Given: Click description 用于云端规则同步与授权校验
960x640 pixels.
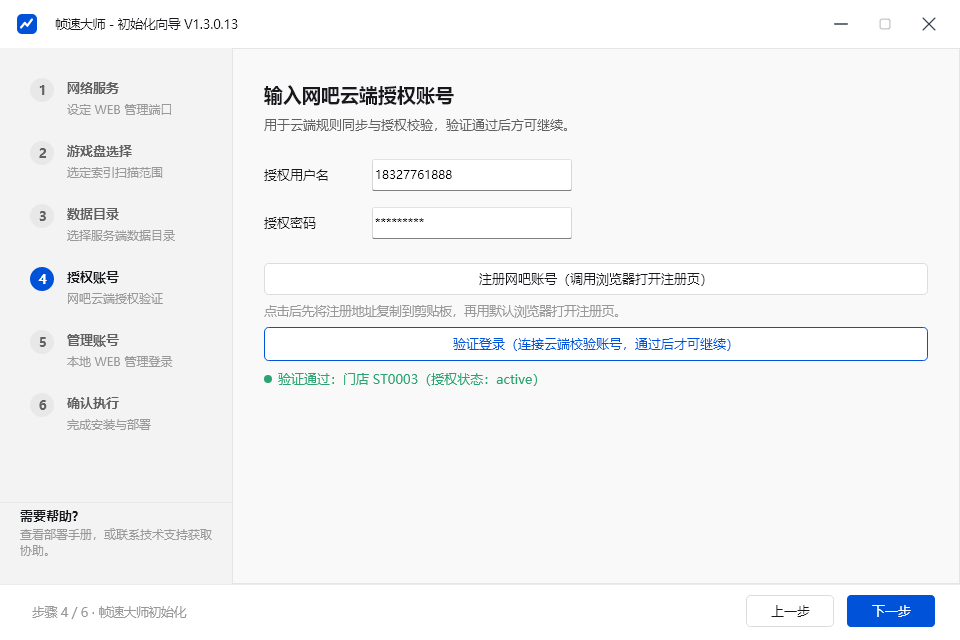Looking at the screenshot, I should pyautogui.click(x=418, y=126).
